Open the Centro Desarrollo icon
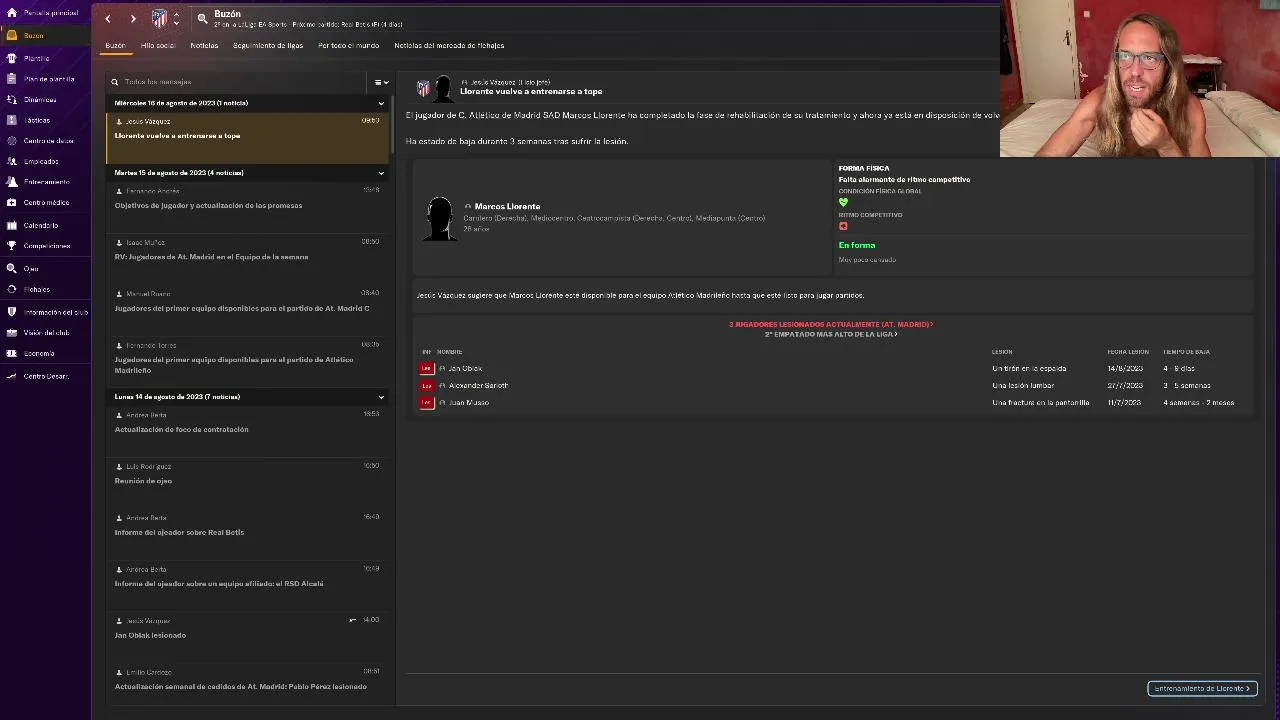The image size is (1280, 720). click(11, 376)
